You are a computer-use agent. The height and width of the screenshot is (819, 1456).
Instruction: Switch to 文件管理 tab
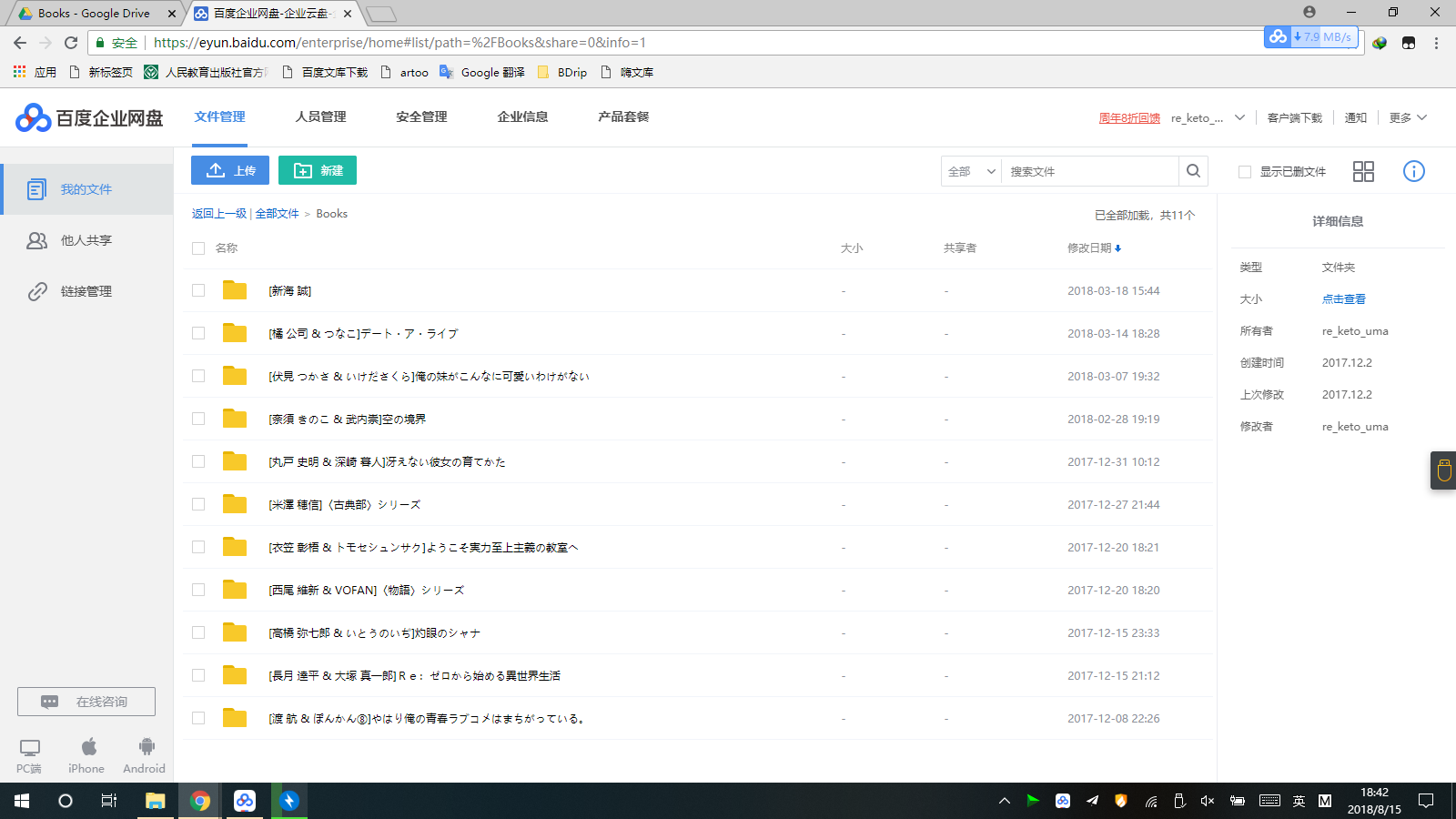pos(220,116)
